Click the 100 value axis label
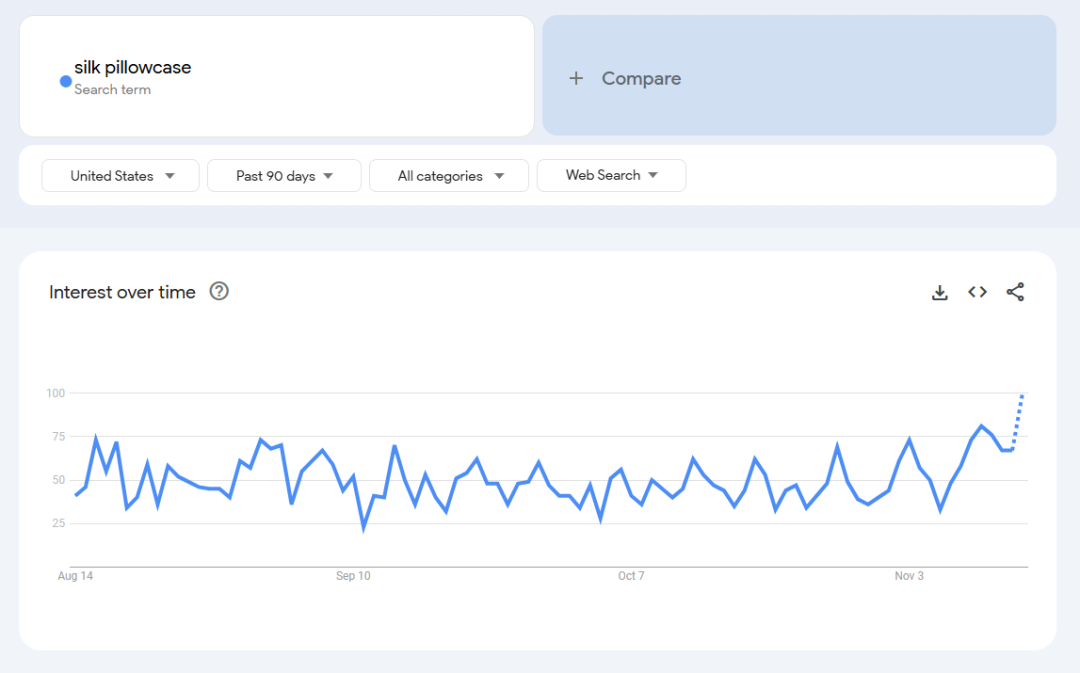The width and height of the screenshot is (1080, 673). [x=55, y=393]
